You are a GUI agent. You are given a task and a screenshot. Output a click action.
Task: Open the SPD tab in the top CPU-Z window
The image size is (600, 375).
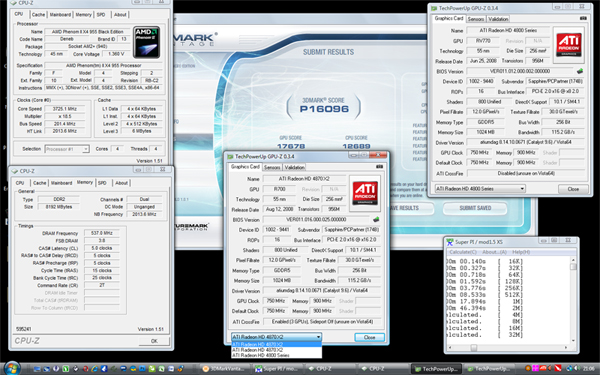101,15
